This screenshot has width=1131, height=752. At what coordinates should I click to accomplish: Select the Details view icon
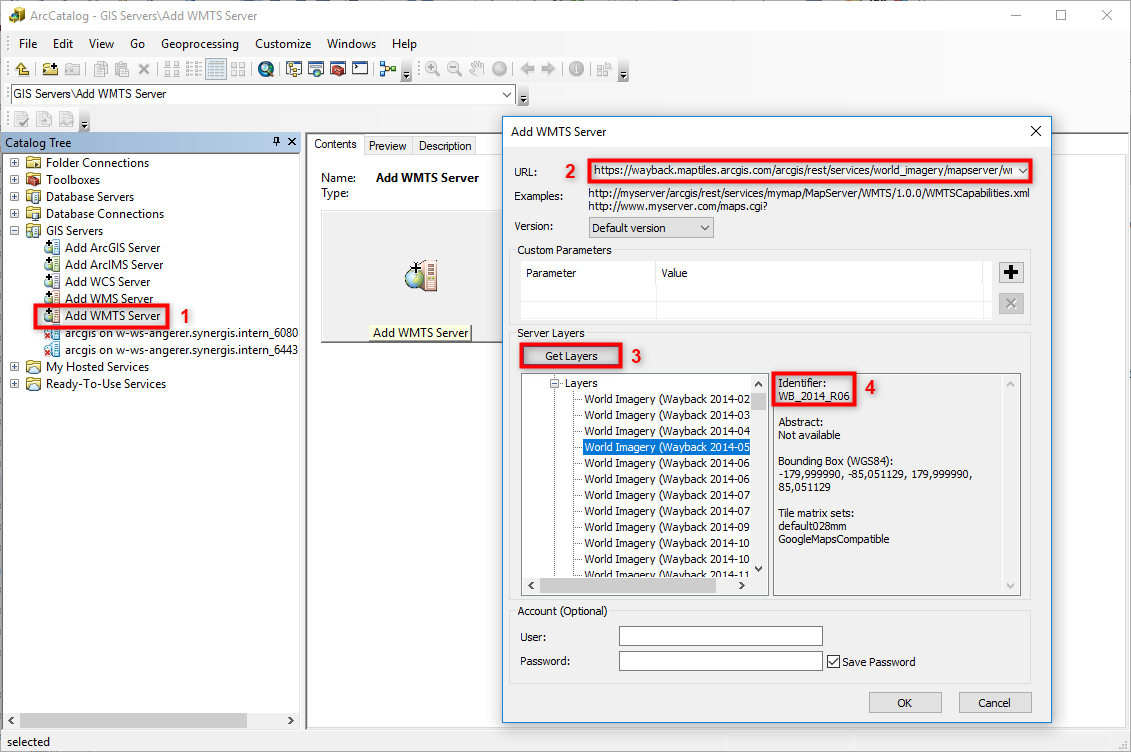pos(216,68)
